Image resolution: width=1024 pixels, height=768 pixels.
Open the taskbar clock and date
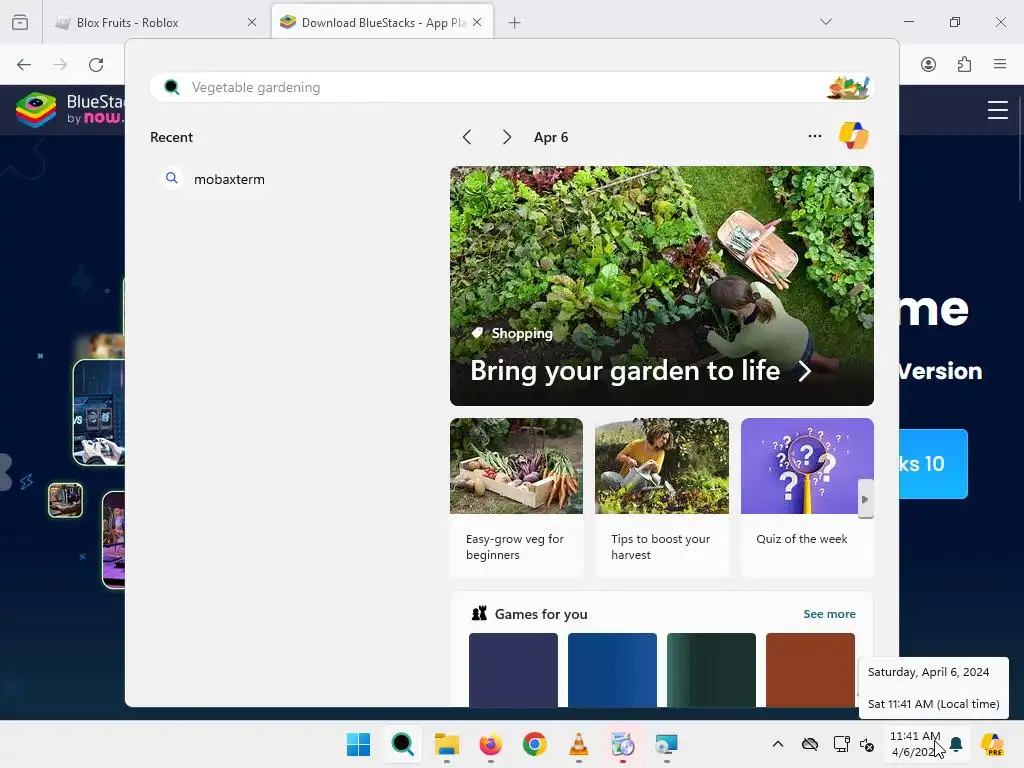coord(915,744)
